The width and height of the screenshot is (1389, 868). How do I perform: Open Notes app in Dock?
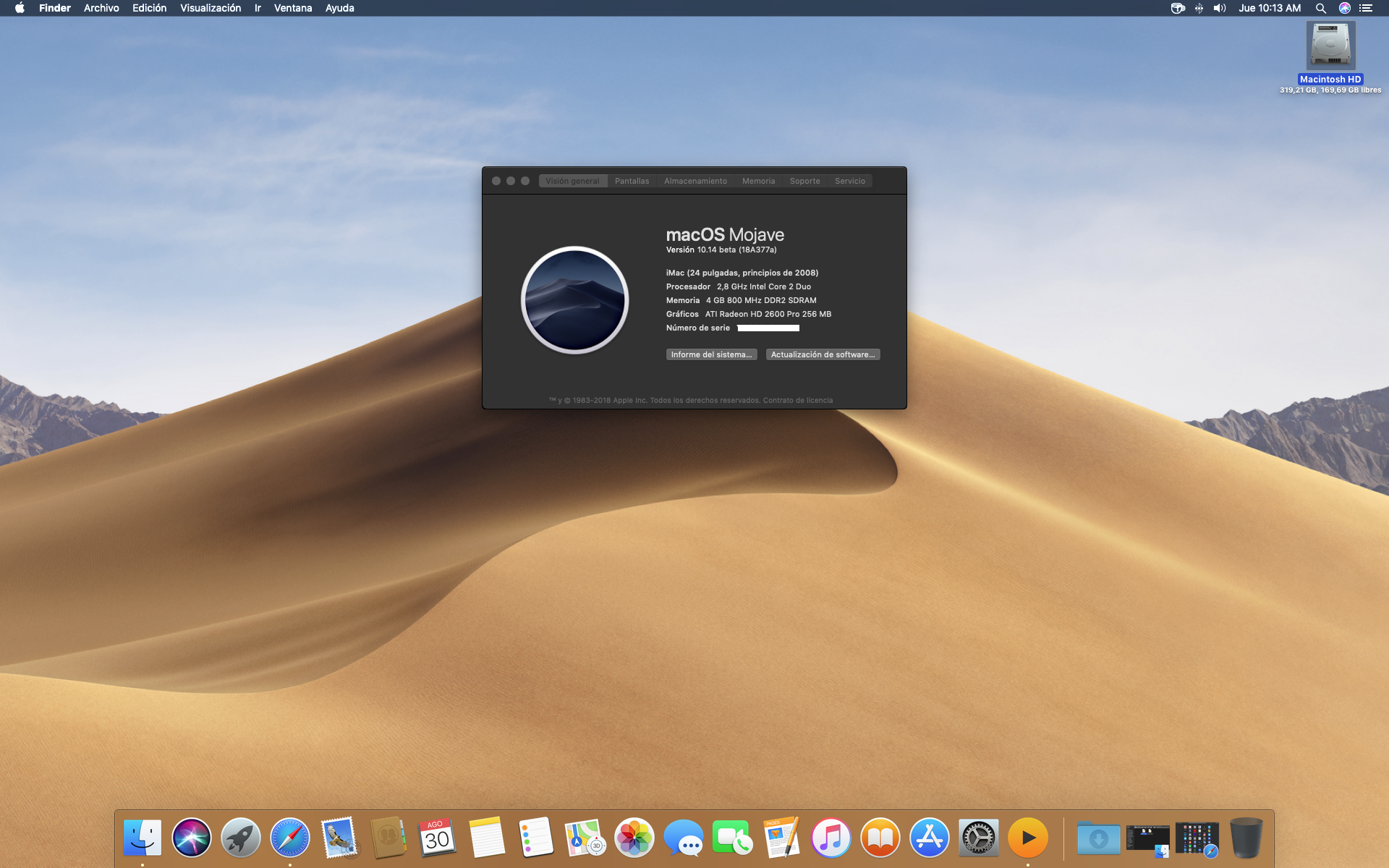tap(487, 838)
